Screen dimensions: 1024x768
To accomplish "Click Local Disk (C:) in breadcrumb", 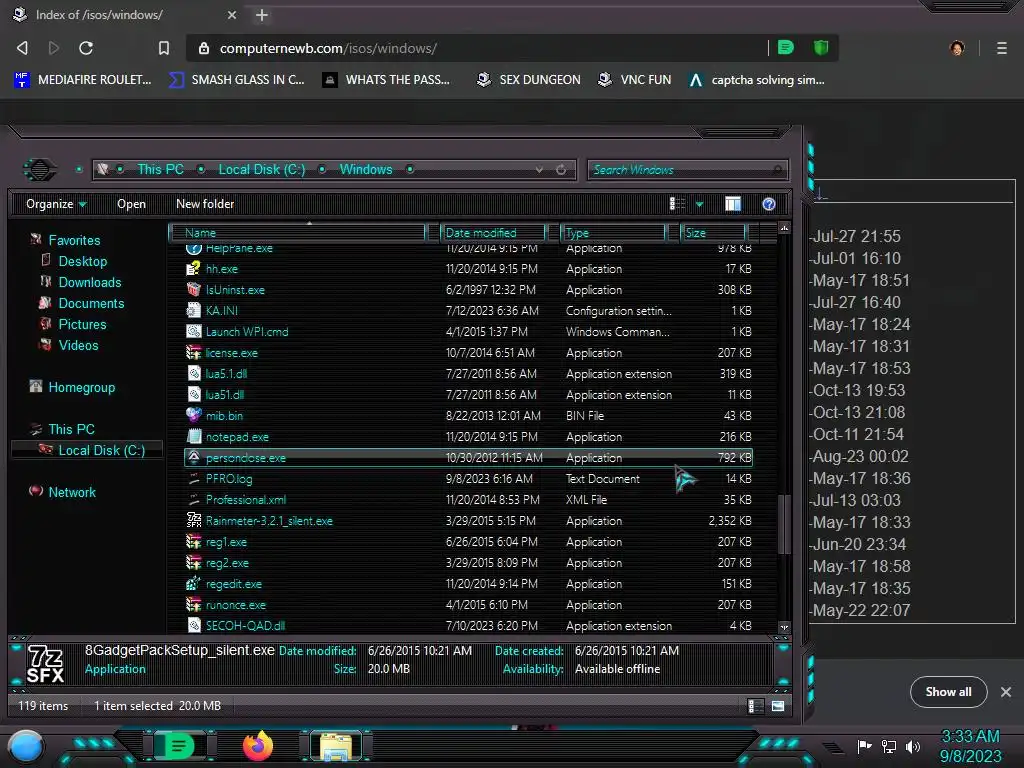I will [x=261, y=169].
